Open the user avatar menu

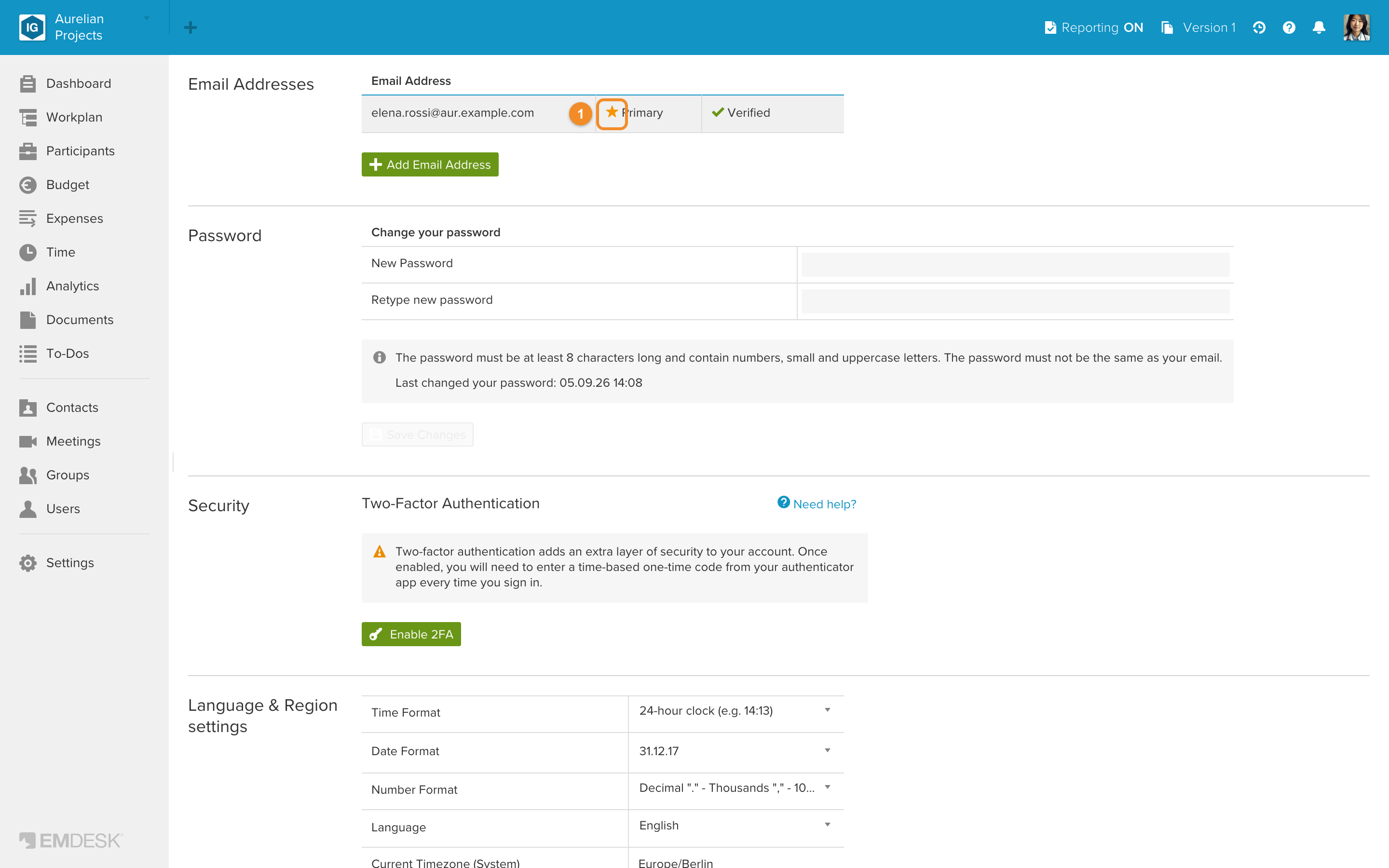(x=1356, y=27)
